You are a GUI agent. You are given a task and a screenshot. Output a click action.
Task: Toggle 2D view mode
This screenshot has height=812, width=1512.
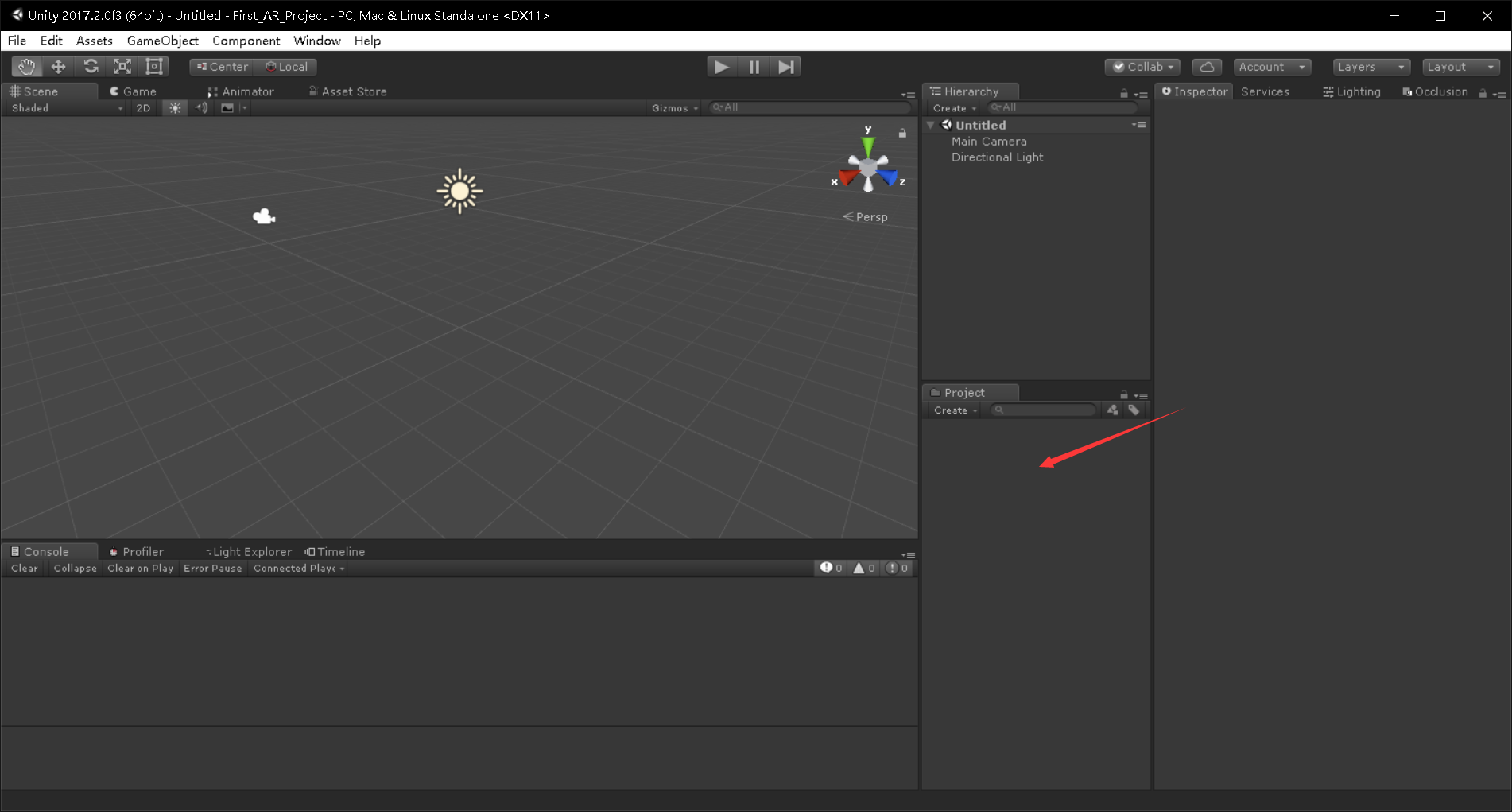143,108
